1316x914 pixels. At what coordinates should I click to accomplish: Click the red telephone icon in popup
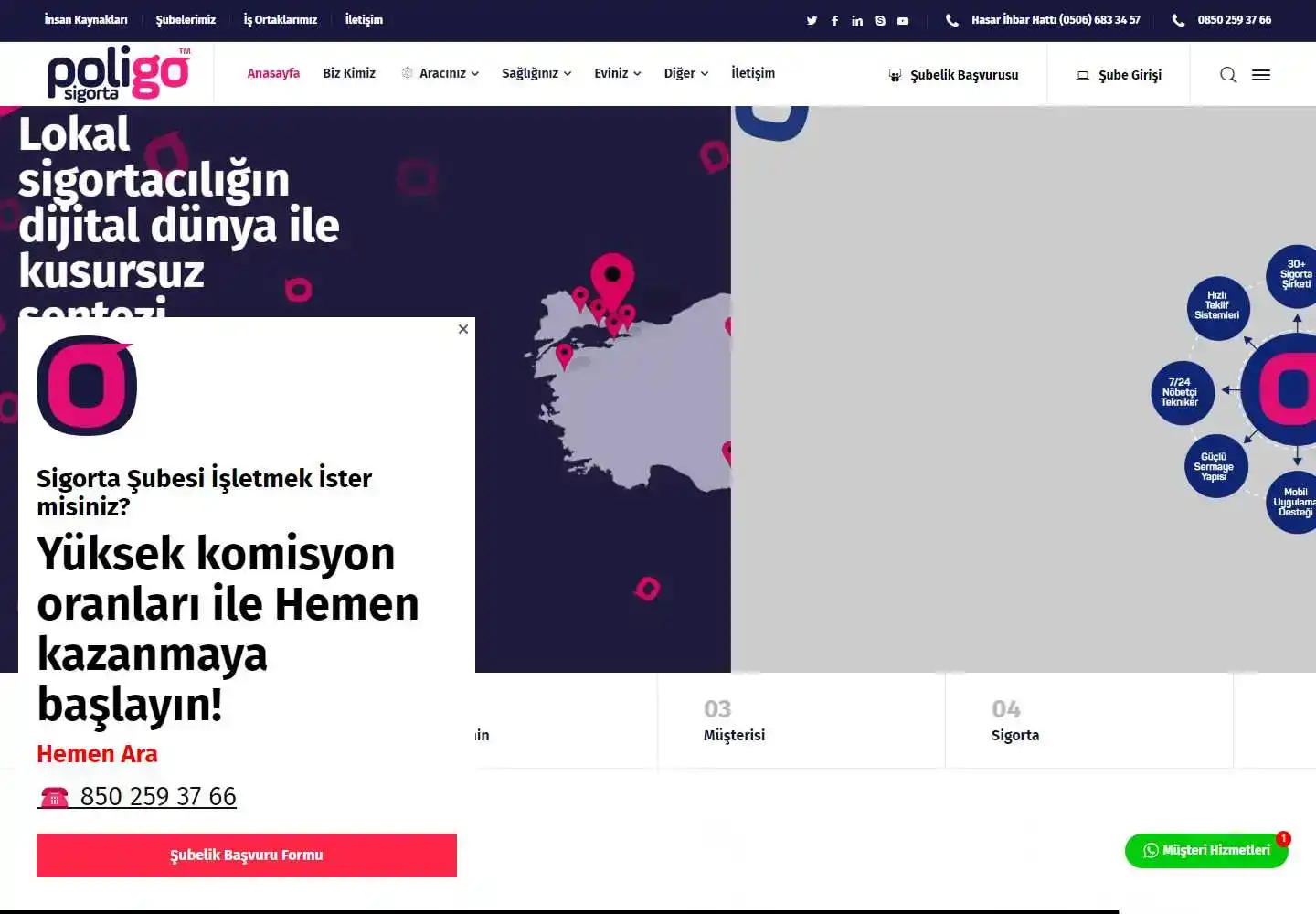[x=54, y=798]
